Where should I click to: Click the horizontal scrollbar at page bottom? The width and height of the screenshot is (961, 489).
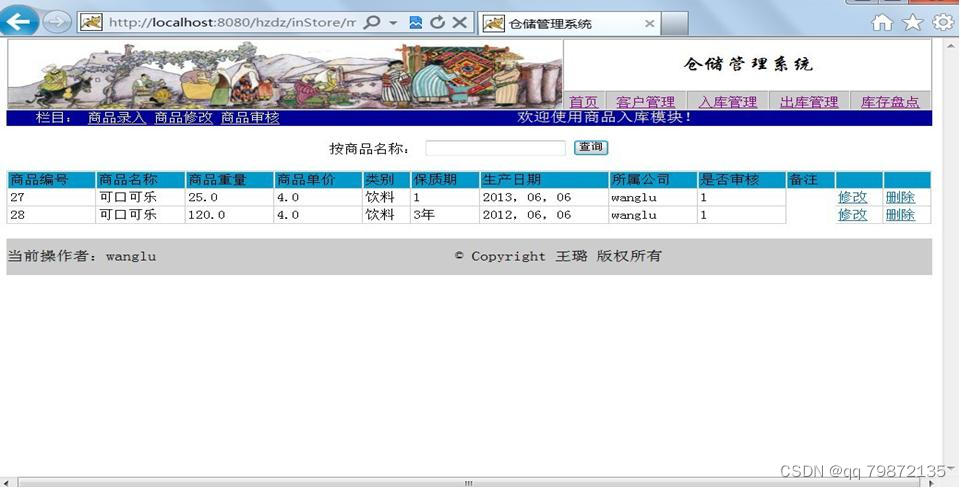click(469, 483)
